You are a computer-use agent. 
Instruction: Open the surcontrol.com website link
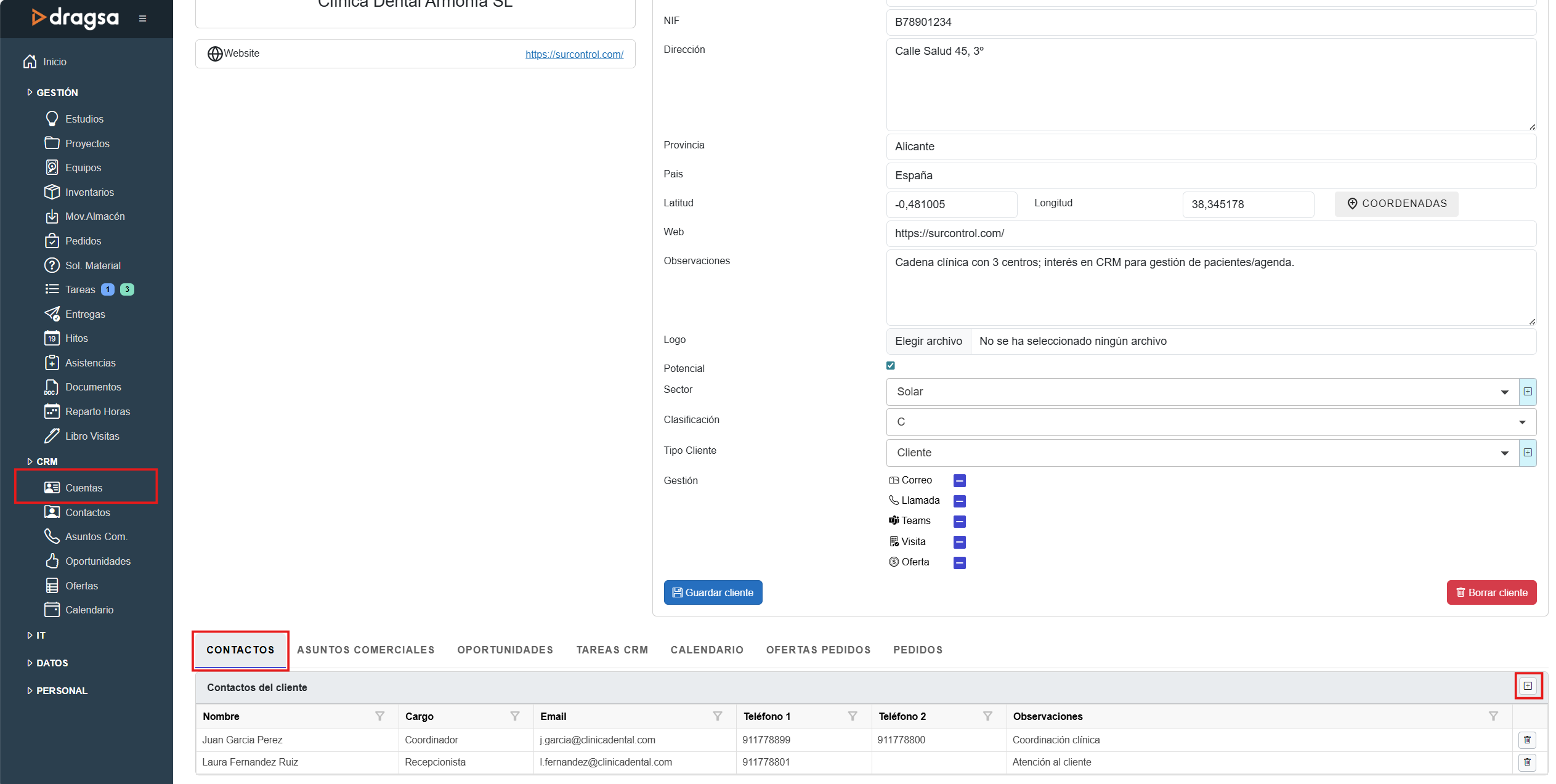tap(574, 54)
